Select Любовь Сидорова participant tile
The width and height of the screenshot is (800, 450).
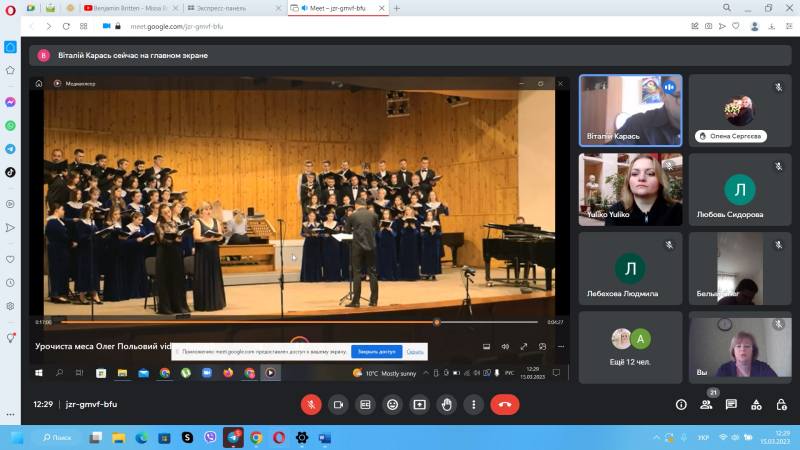click(x=740, y=189)
